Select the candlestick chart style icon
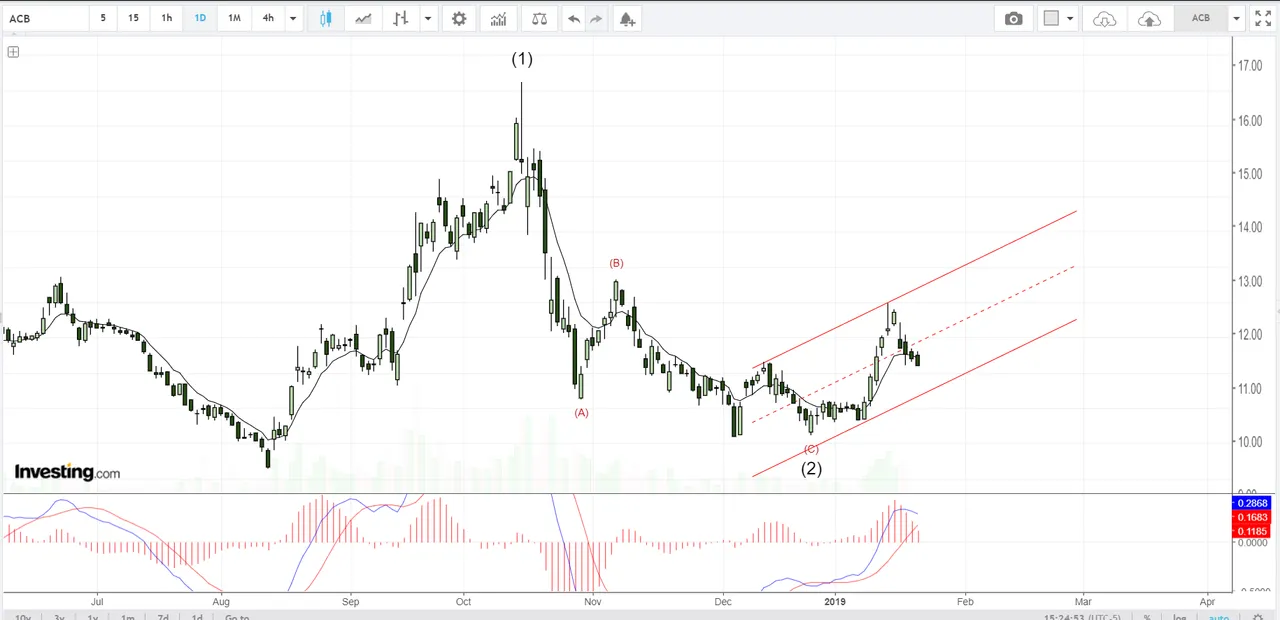Viewport: 1280px width, 620px height. (x=325, y=18)
